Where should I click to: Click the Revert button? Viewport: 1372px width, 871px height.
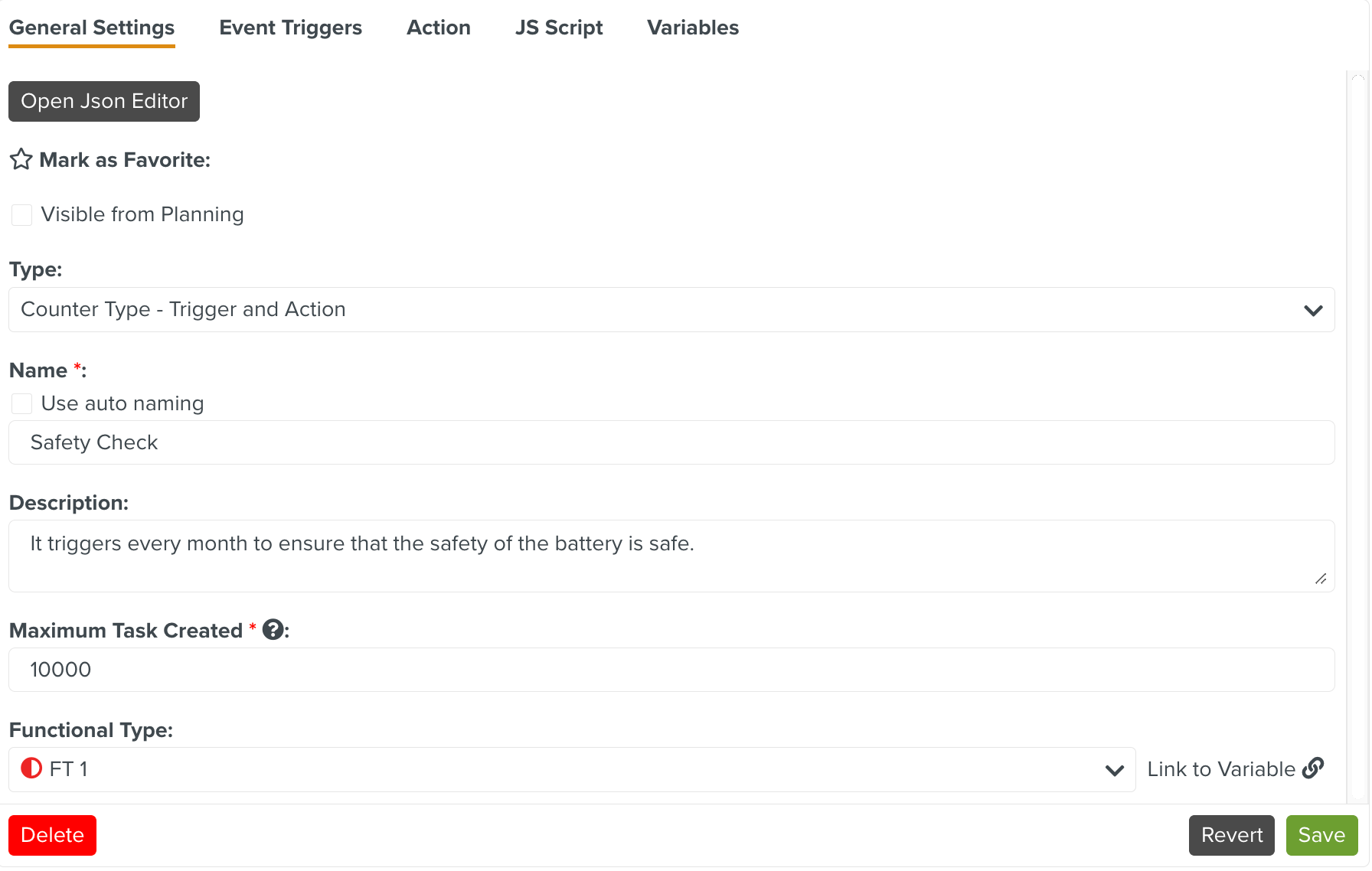coord(1231,835)
